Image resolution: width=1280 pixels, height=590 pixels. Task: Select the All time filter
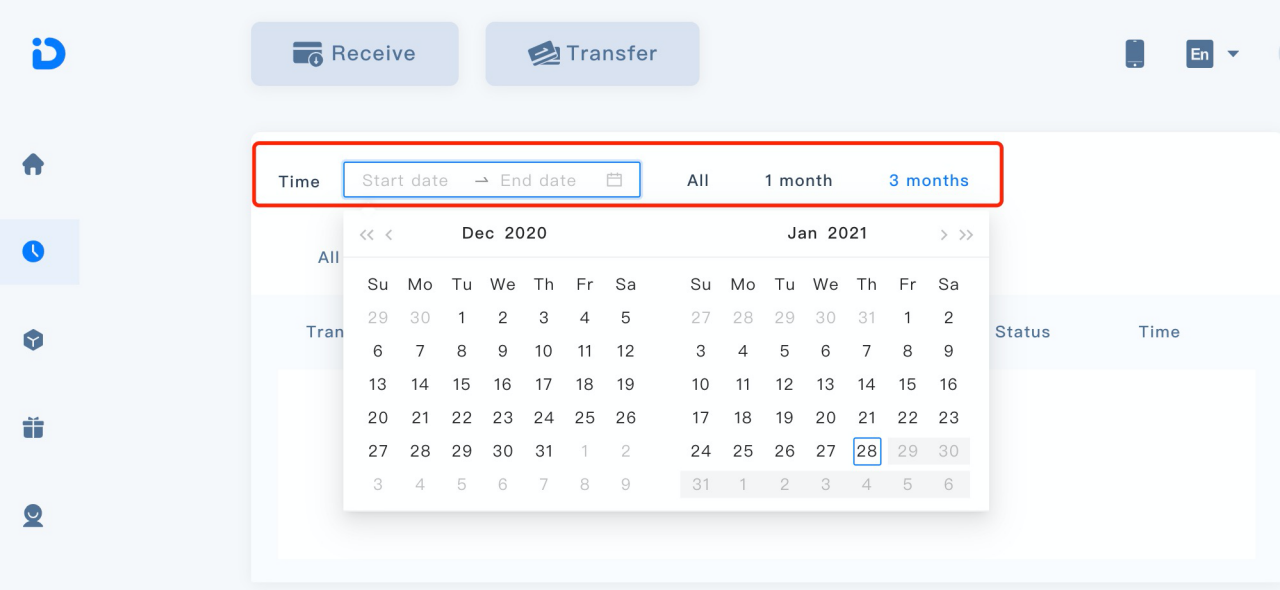(698, 181)
